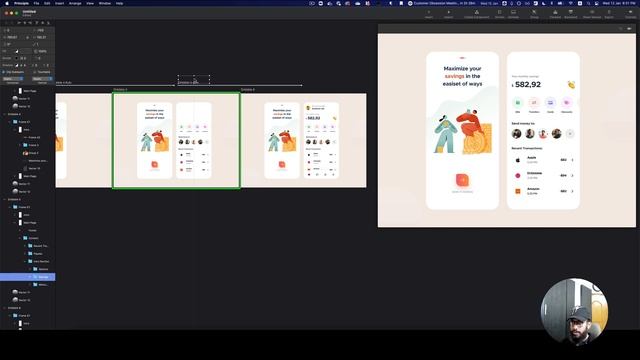Click the record icon in preview window header
This screenshot has height=360, width=640.
[x=629, y=29]
